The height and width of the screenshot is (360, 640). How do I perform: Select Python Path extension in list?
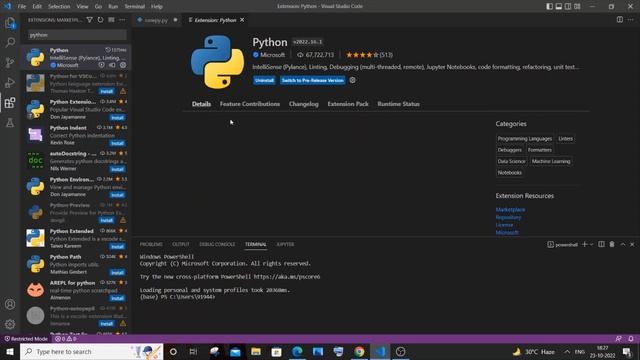[x=76, y=264]
